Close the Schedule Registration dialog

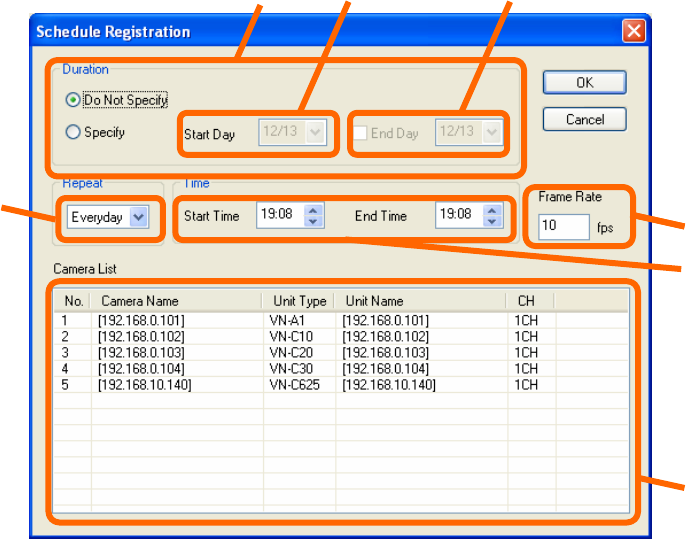[x=634, y=31]
